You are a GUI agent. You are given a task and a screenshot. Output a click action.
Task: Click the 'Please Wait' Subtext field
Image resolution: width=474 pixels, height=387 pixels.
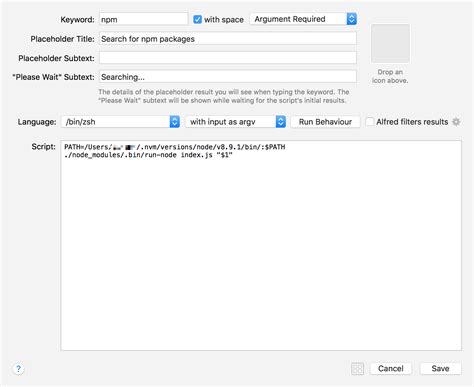click(x=228, y=77)
